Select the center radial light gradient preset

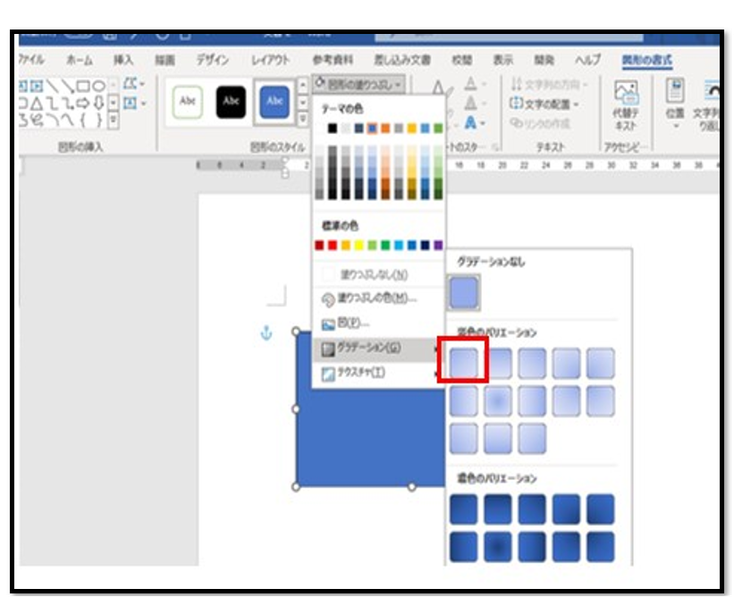(498, 401)
